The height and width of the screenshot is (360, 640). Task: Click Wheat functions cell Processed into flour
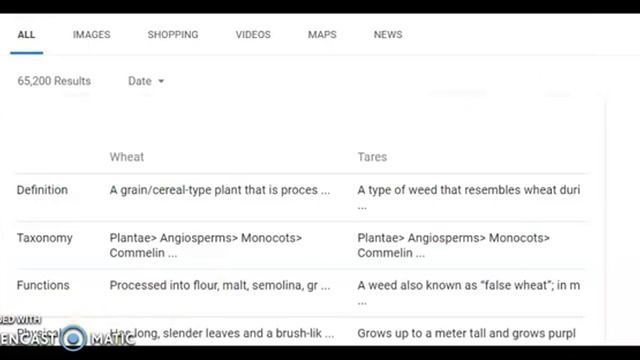pos(220,285)
